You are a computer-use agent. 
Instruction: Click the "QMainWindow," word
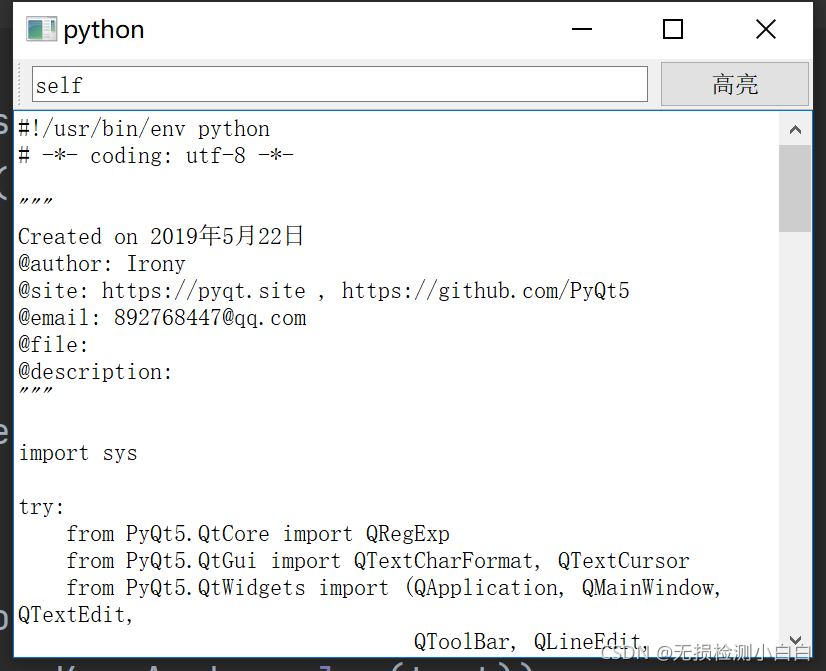tap(652, 588)
